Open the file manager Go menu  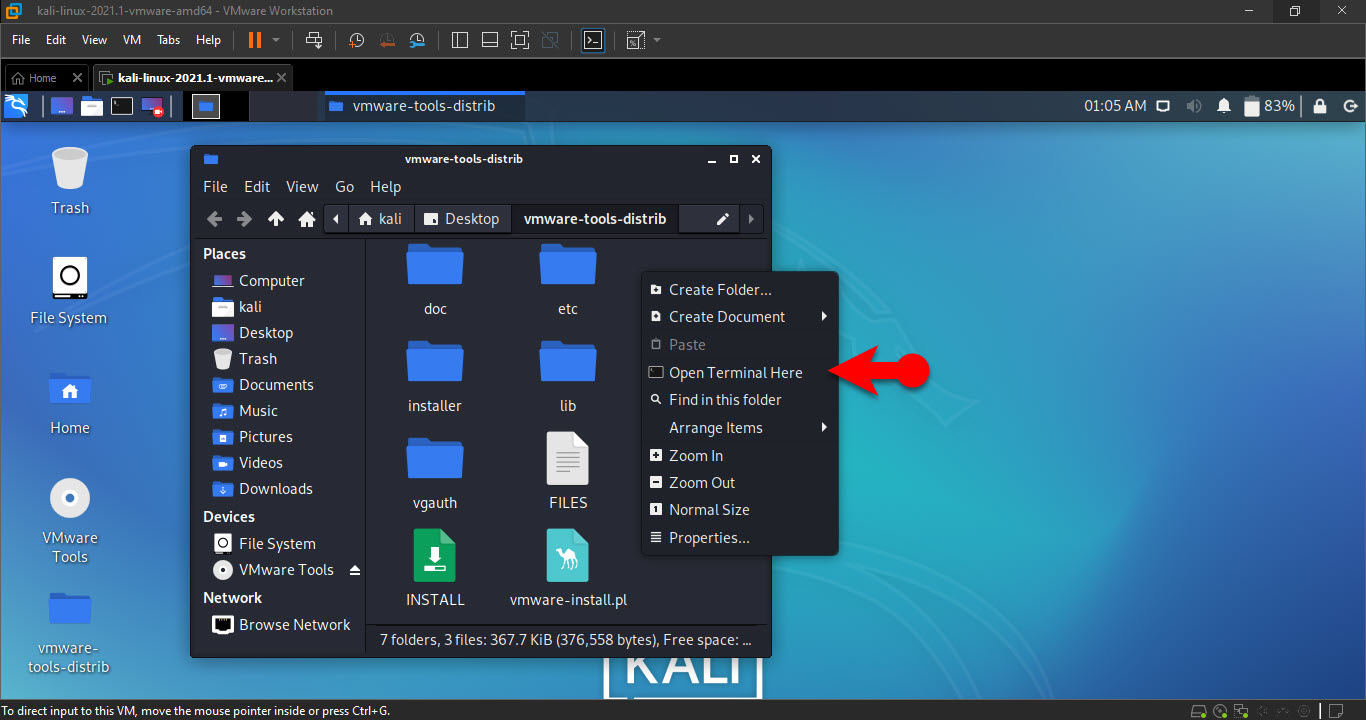pyautogui.click(x=345, y=187)
